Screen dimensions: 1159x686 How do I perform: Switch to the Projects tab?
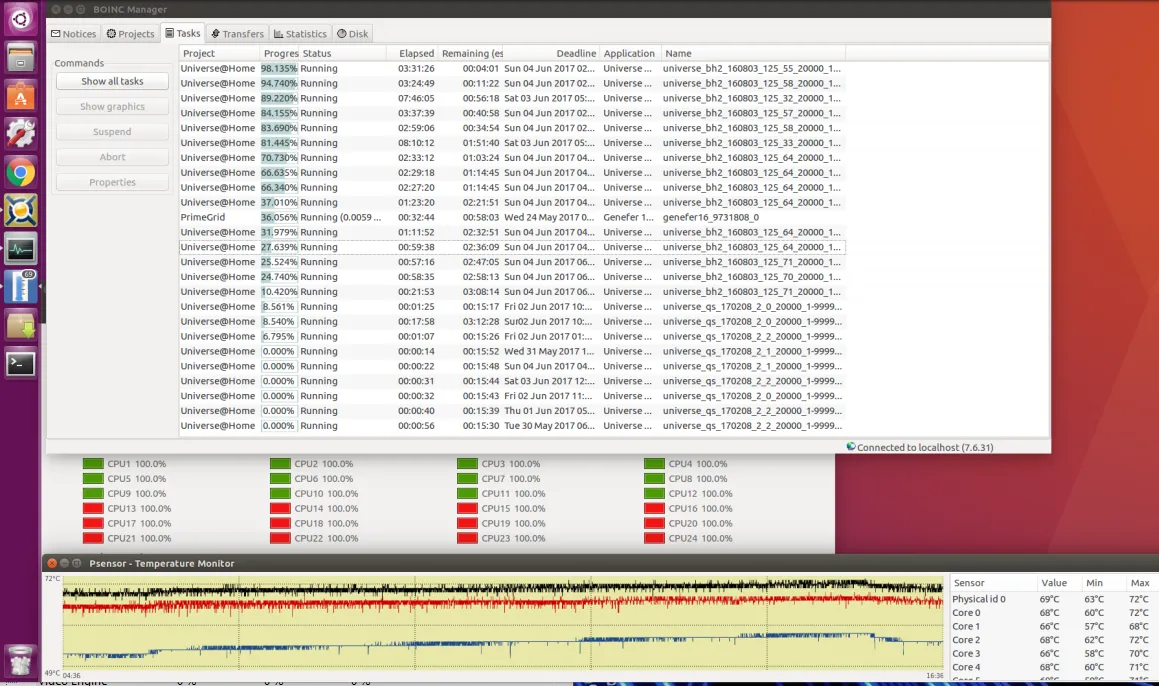pos(130,33)
